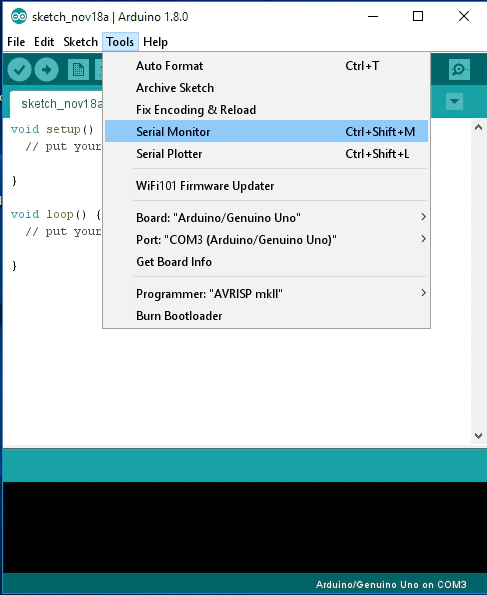Open the tab options dropdown arrow
The image size is (487, 595).
tap(454, 101)
